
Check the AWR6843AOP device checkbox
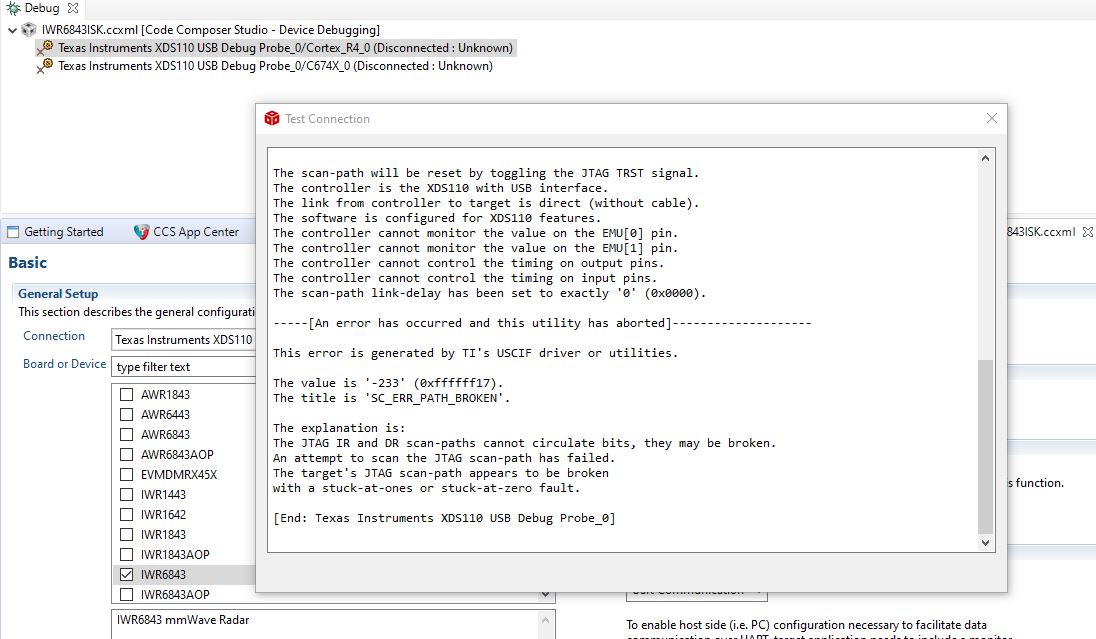click(127, 454)
